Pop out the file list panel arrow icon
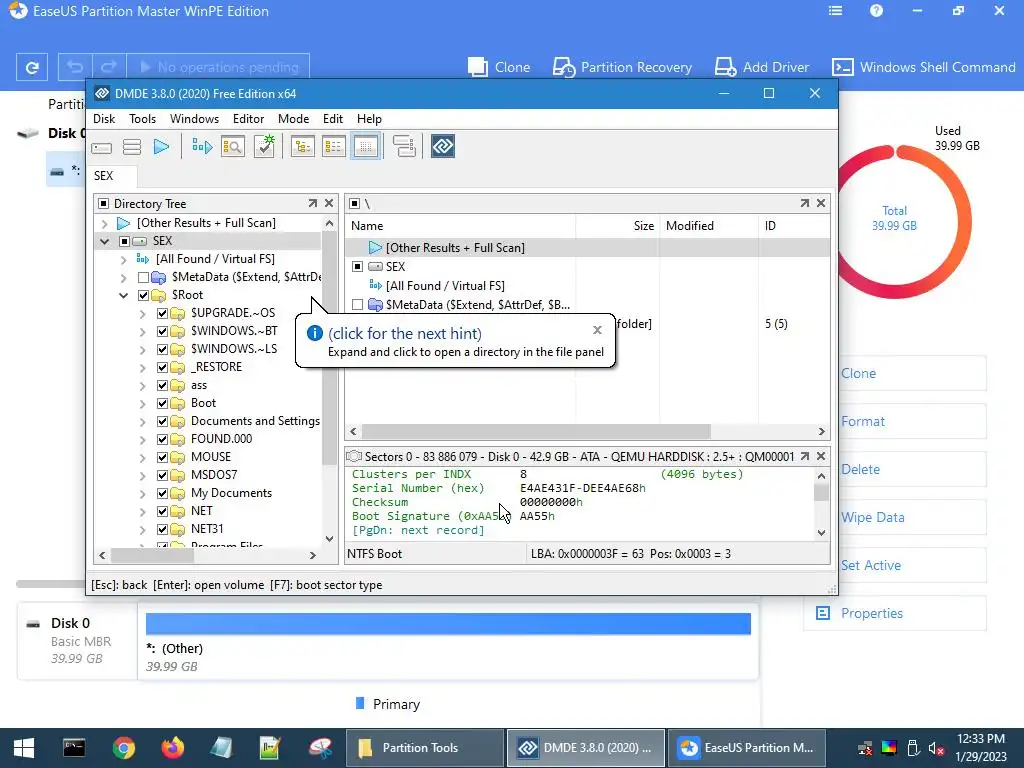This screenshot has width=1024, height=768. pyautogui.click(x=805, y=204)
